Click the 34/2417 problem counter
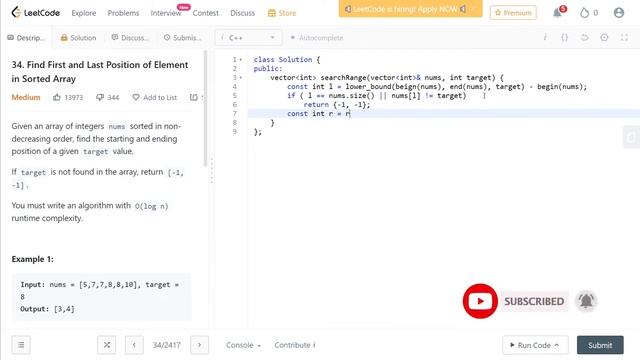Screen dimensions: 640x360 tap(167, 345)
